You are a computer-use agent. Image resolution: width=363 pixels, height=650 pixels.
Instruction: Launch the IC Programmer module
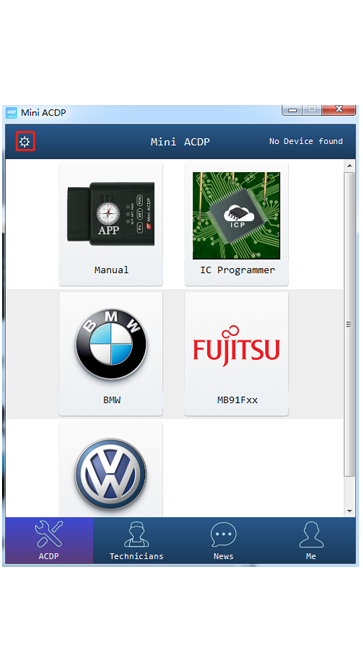point(236,223)
